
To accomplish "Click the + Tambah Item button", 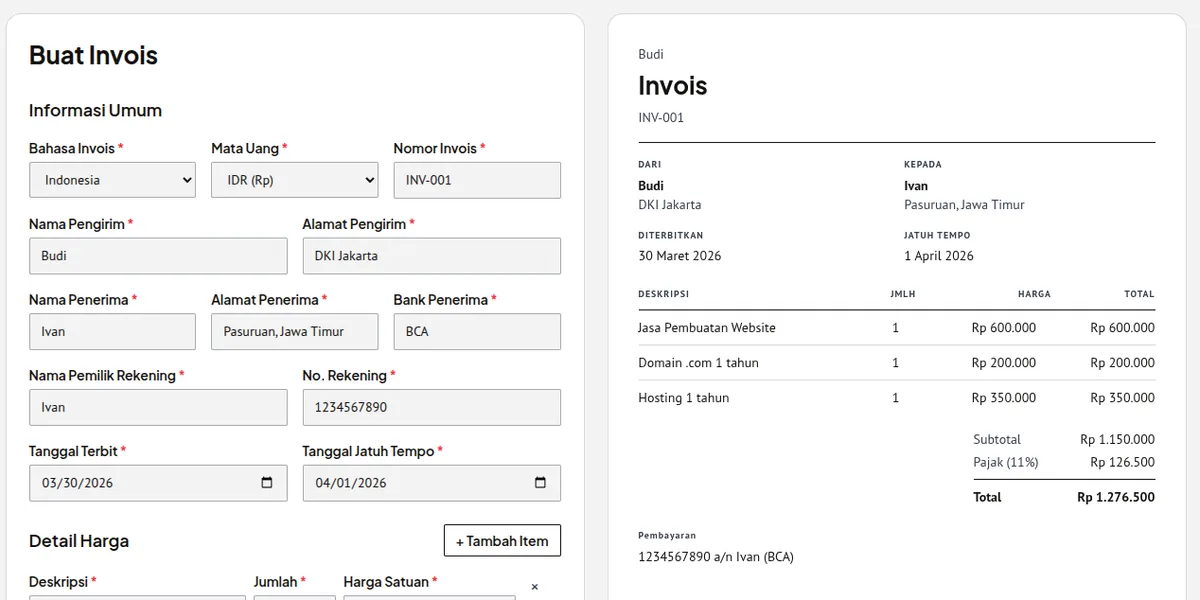I will point(502,541).
